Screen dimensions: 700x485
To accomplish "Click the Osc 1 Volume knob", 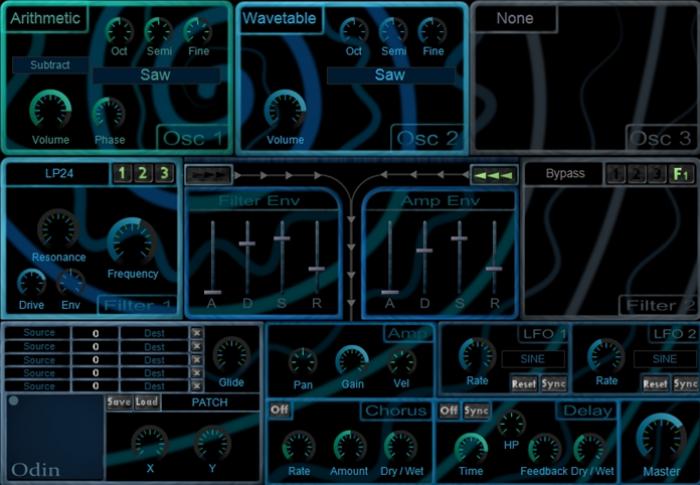I will tap(50, 109).
